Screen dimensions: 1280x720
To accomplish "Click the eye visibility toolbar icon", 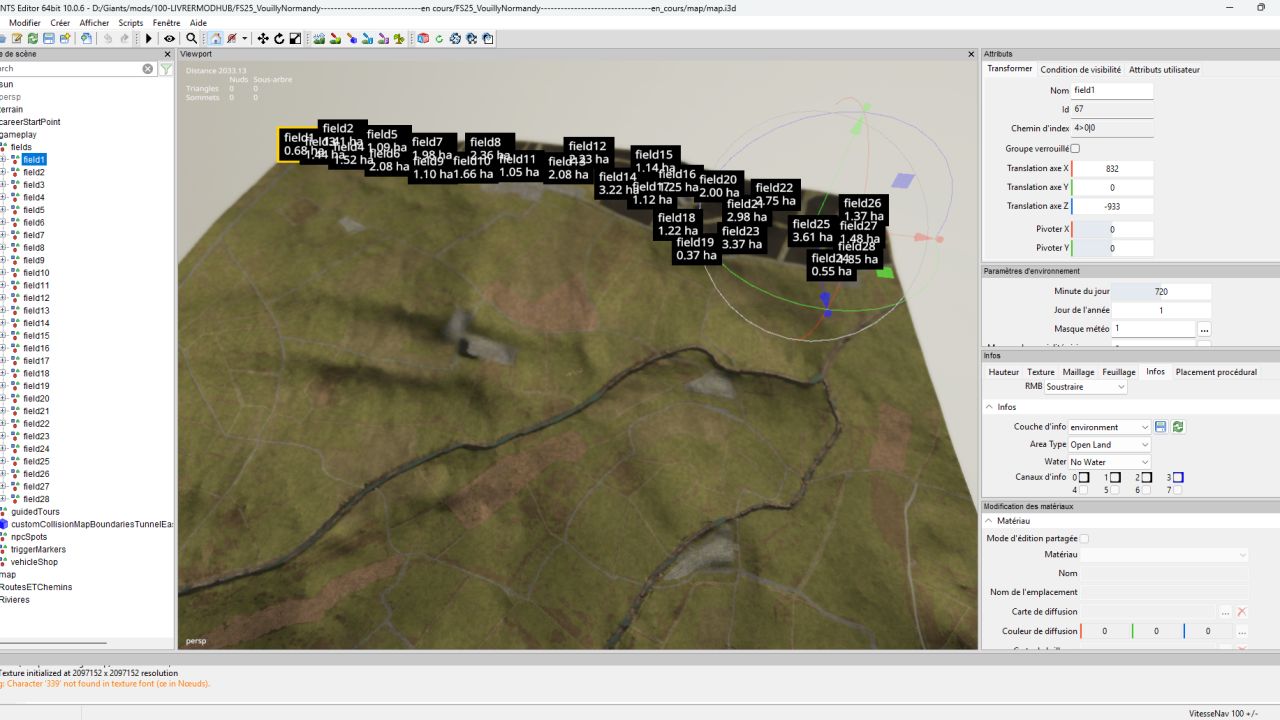I will [x=169, y=39].
